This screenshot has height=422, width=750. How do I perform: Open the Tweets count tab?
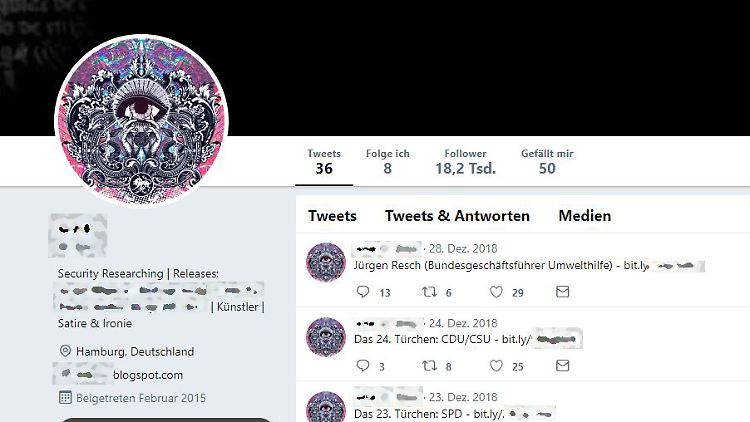coord(324,162)
